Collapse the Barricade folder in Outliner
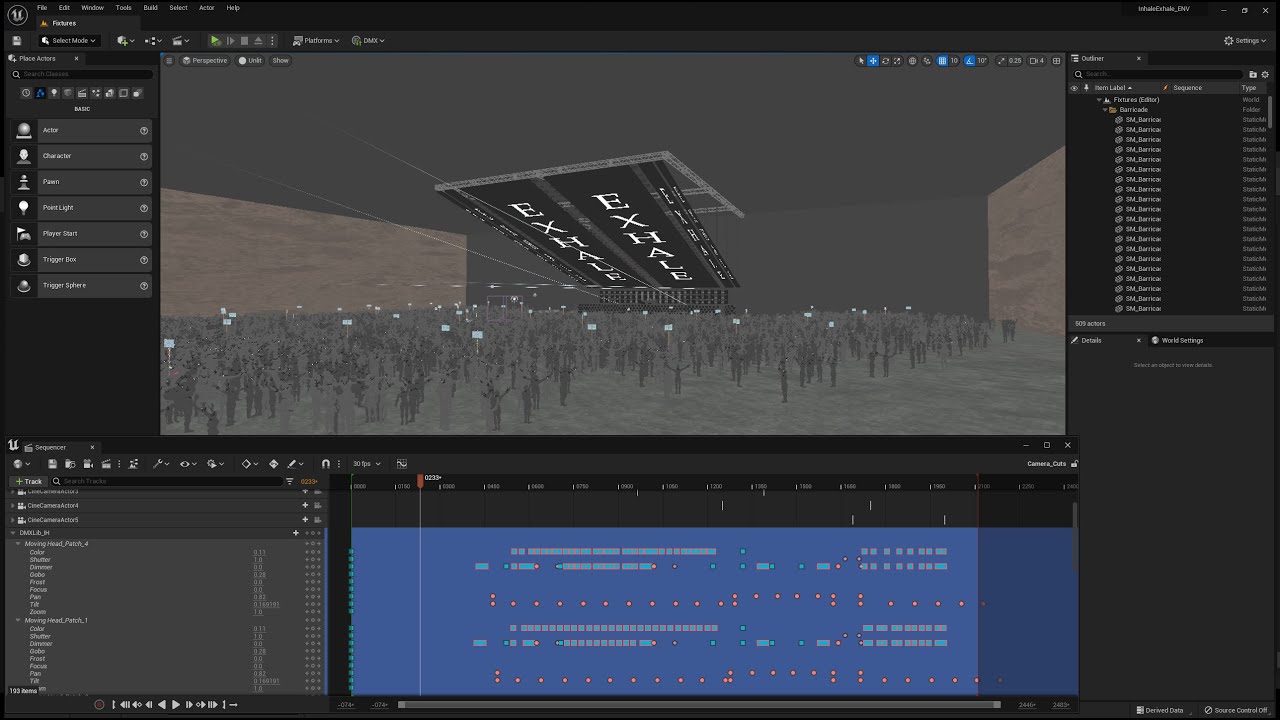1280x720 pixels. 1105,110
